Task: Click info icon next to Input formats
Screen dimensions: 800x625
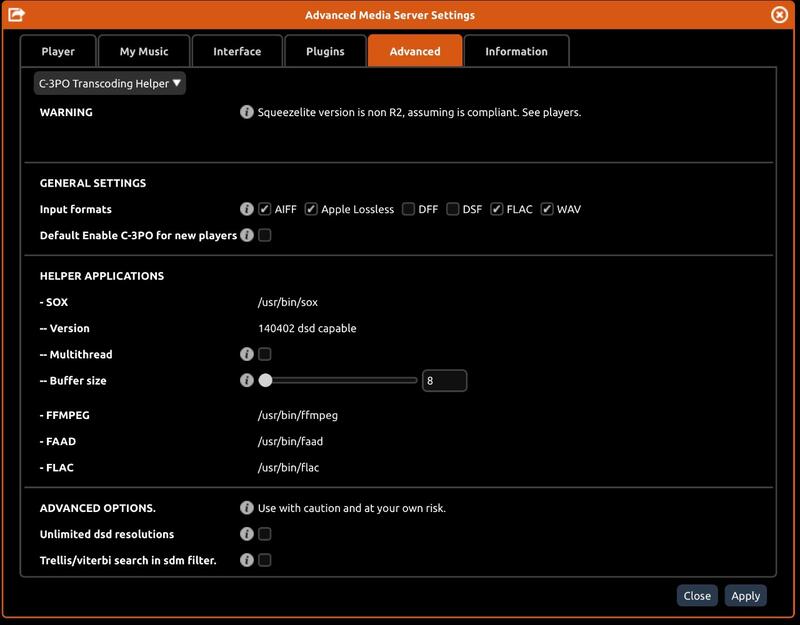Action: click(x=247, y=210)
